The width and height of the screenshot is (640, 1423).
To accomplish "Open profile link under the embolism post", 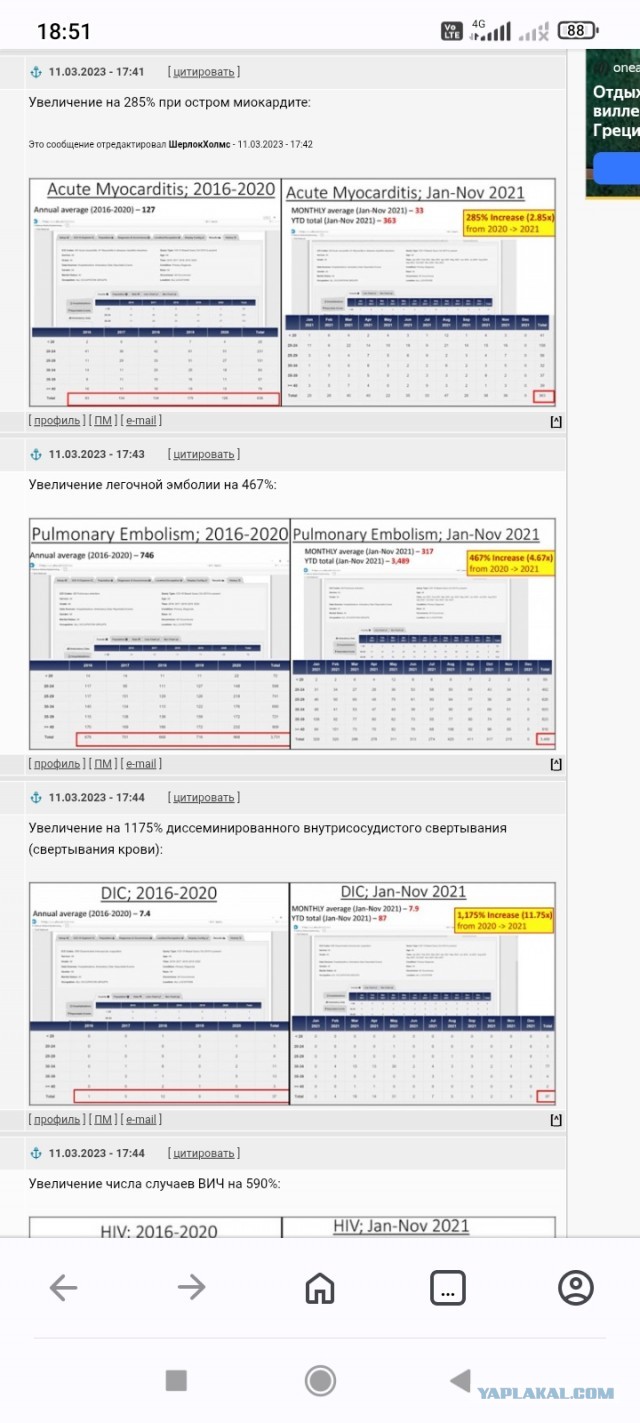I will [x=56, y=764].
